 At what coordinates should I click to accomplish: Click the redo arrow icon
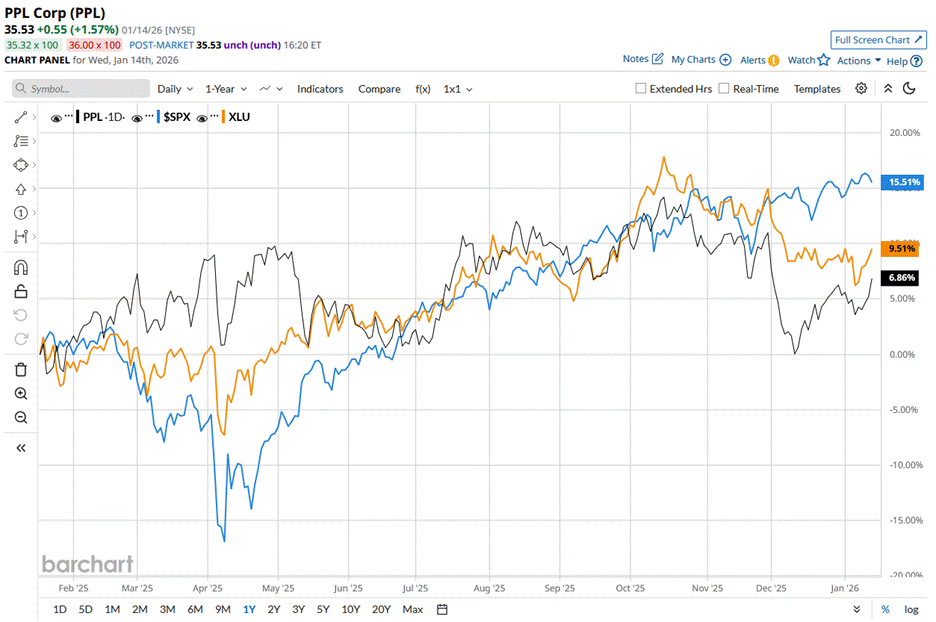21,339
